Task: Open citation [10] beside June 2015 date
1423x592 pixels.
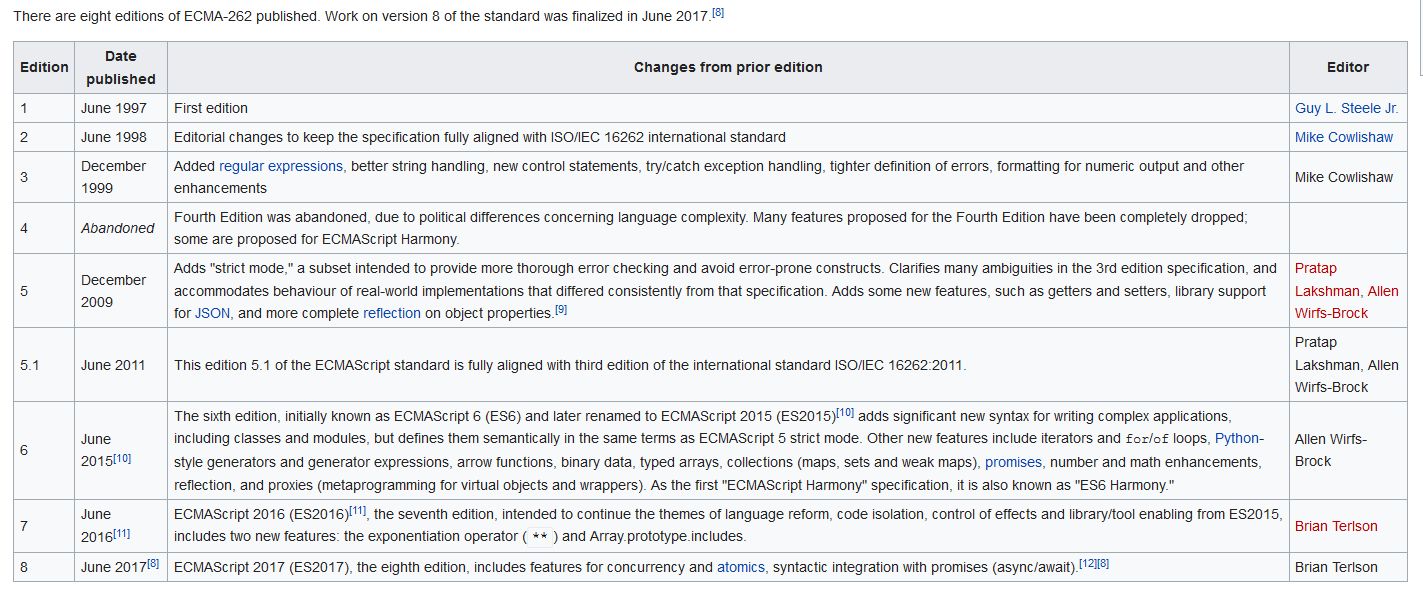Action: pos(122,458)
